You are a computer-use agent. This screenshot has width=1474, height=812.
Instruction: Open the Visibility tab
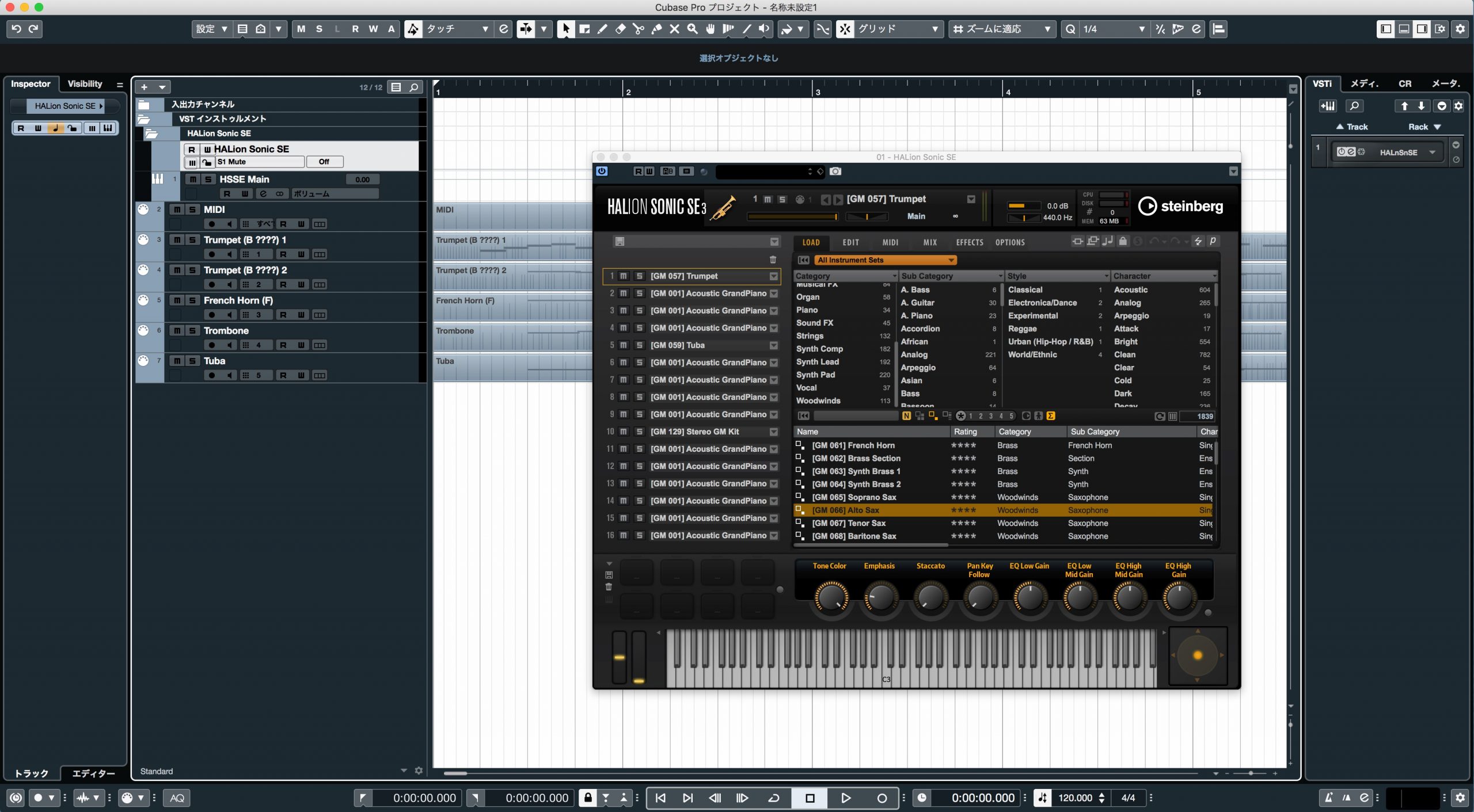85,84
